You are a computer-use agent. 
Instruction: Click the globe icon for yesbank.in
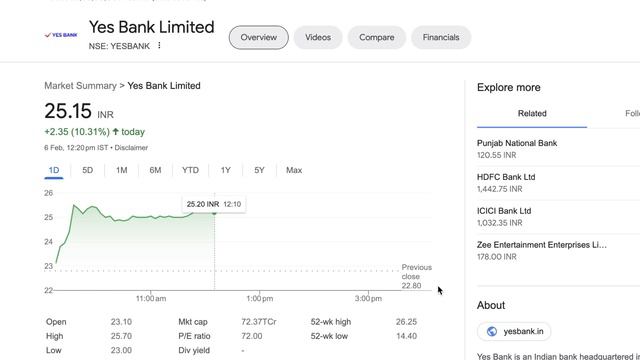[x=492, y=331]
